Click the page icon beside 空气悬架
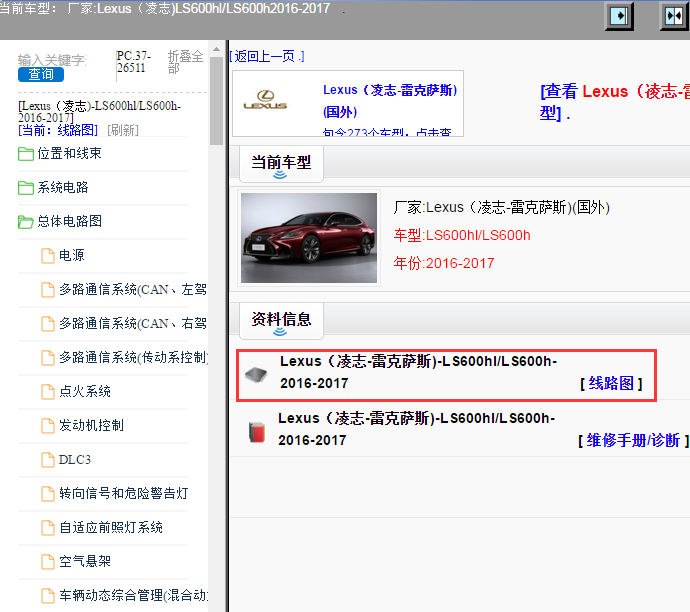This screenshot has width=690, height=612. [48, 562]
